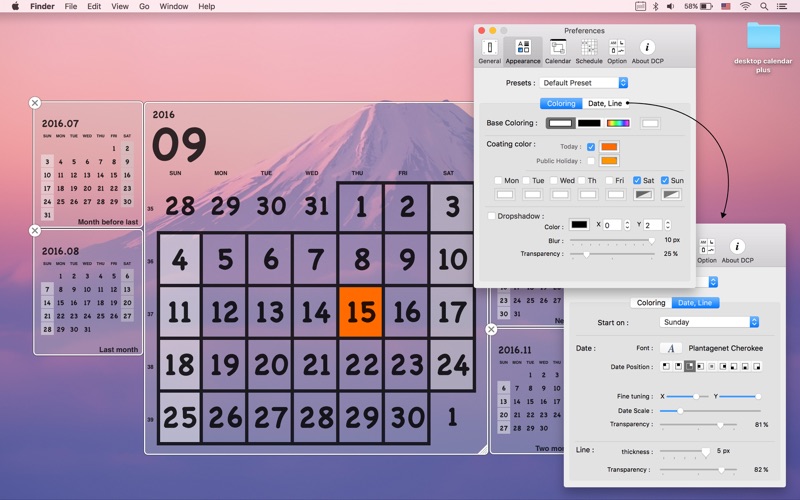Close the 2016.08 mini calendar widget
This screenshot has height=500, width=800.
click(x=35, y=231)
